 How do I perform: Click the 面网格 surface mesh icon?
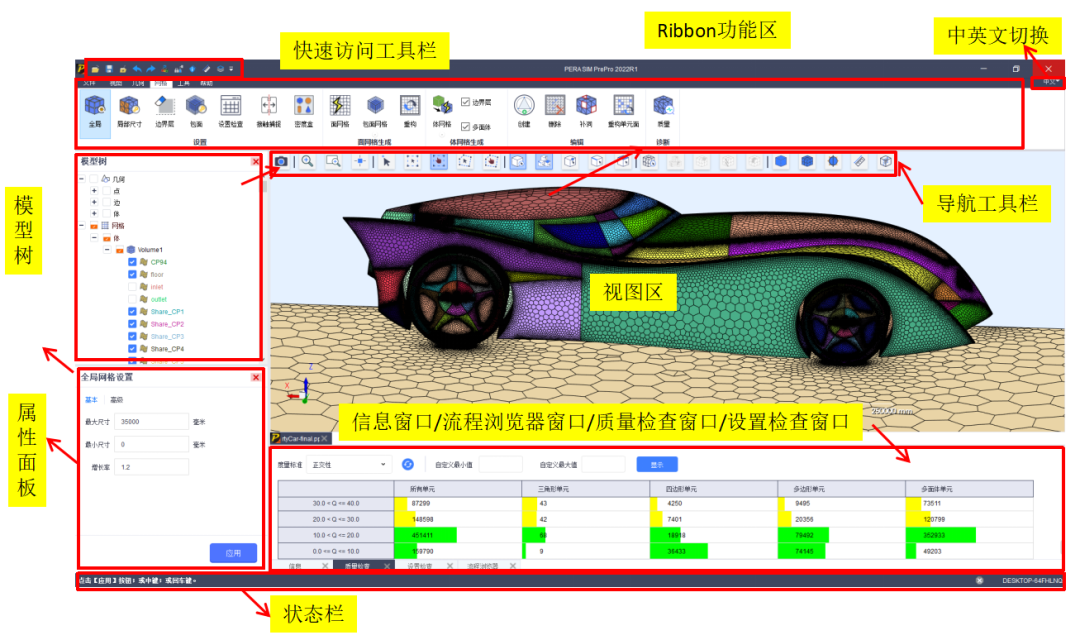point(340,109)
